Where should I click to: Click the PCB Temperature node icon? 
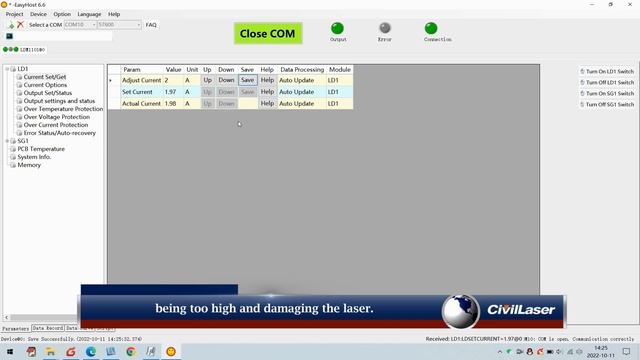point(13,149)
